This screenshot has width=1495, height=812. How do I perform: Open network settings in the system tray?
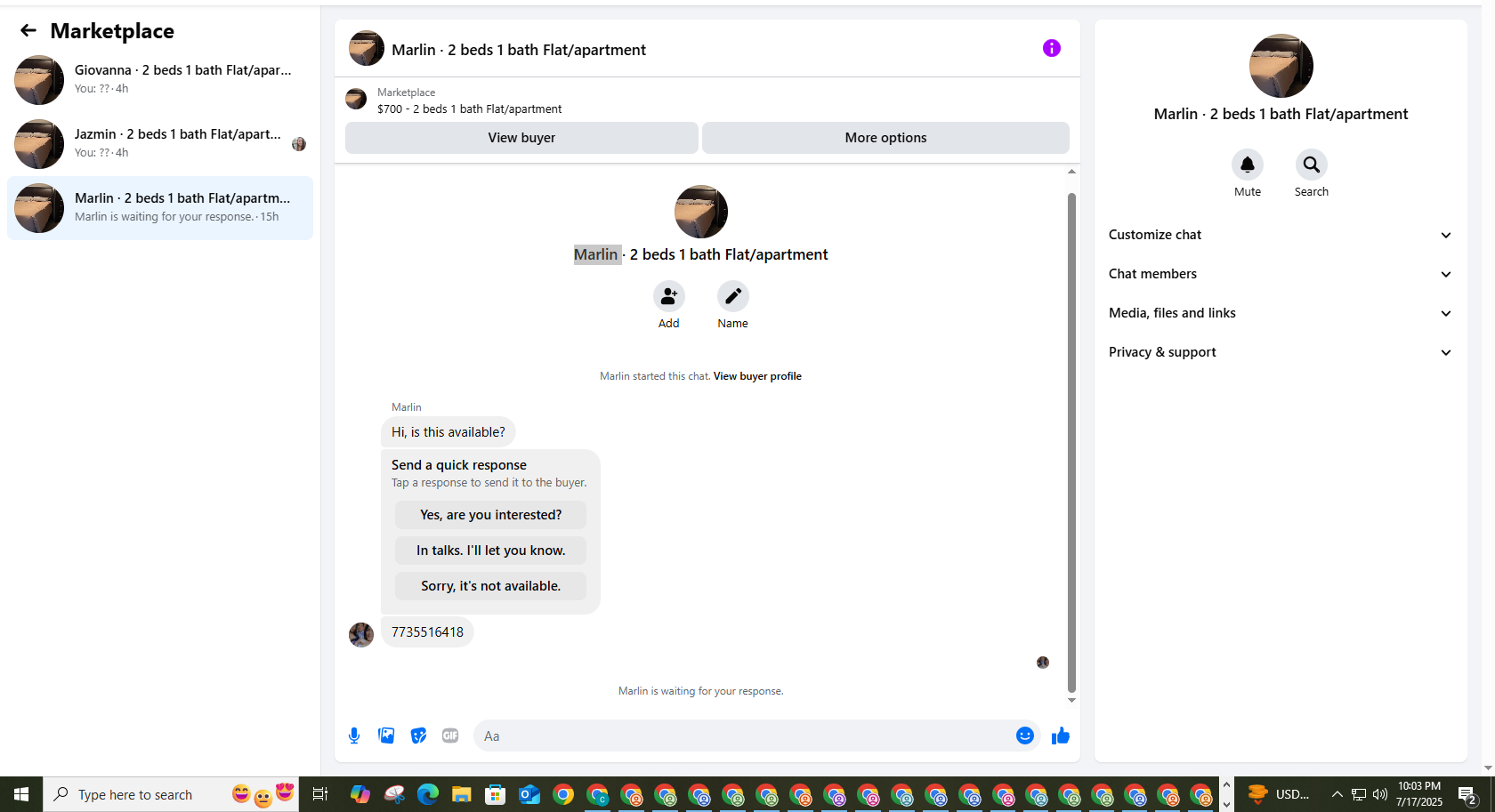coord(1359,794)
